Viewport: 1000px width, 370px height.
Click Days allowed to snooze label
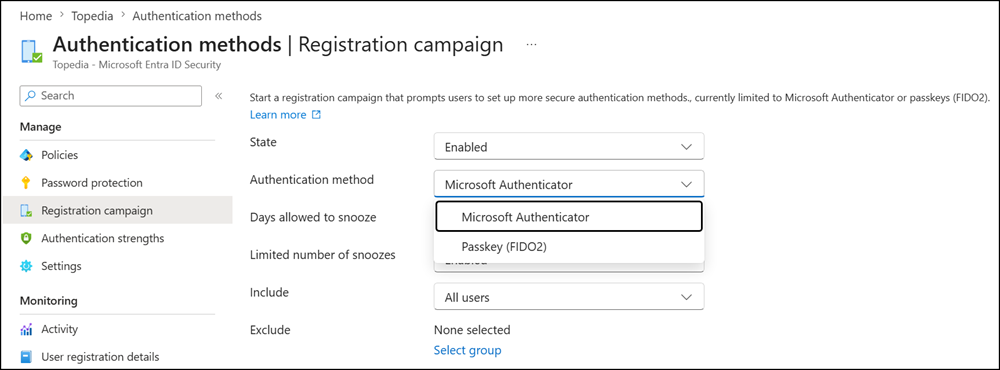[x=312, y=218]
